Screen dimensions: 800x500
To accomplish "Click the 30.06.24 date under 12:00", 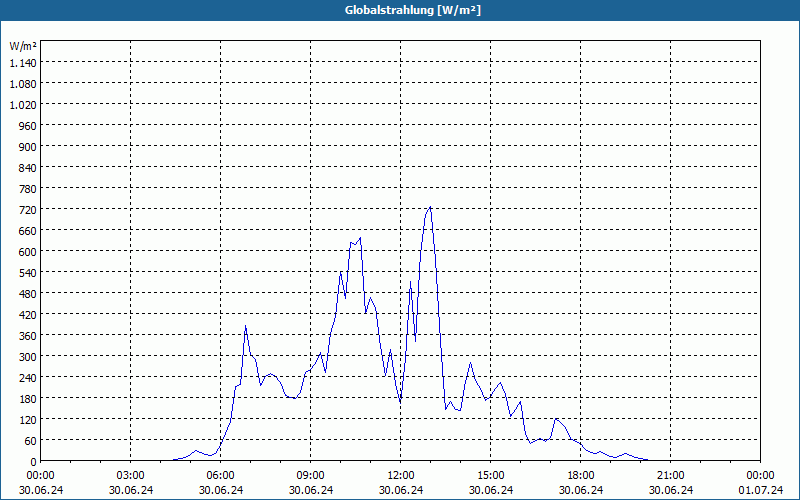I will coord(401,490).
